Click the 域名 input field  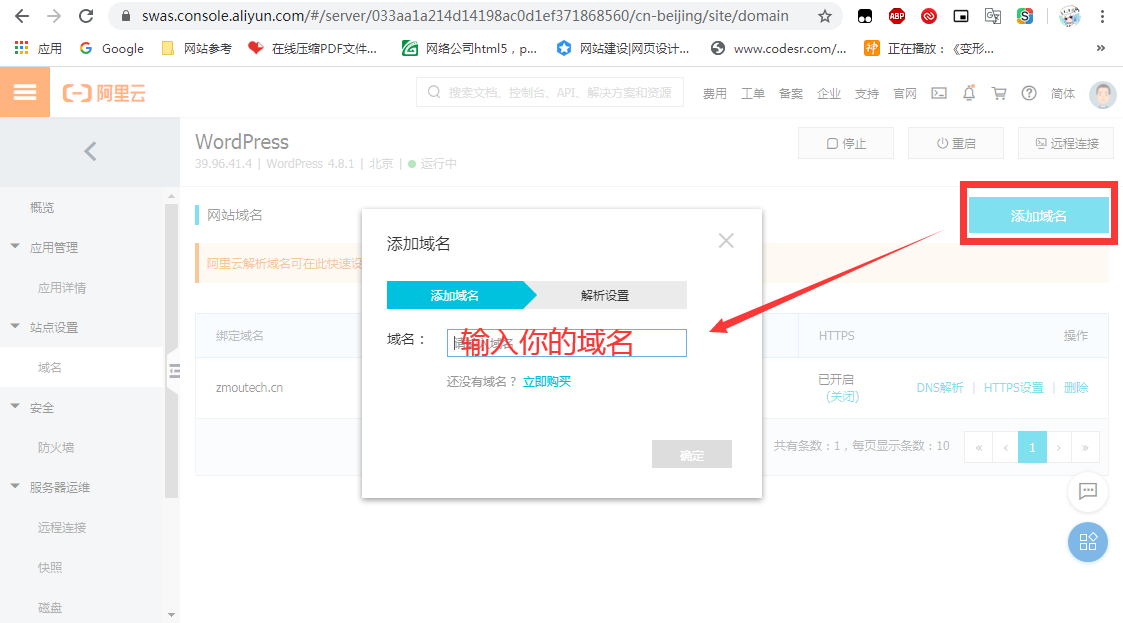(x=567, y=343)
